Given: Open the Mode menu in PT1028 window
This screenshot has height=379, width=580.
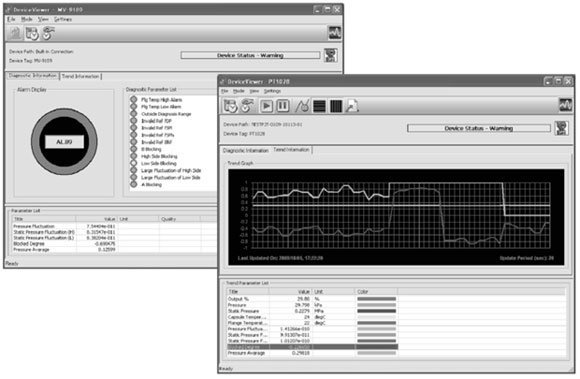Looking at the screenshot, I should [239, 91].
